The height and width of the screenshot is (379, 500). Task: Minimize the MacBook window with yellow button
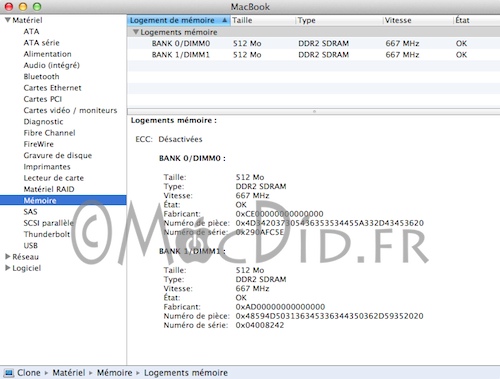tap(23, 6)
